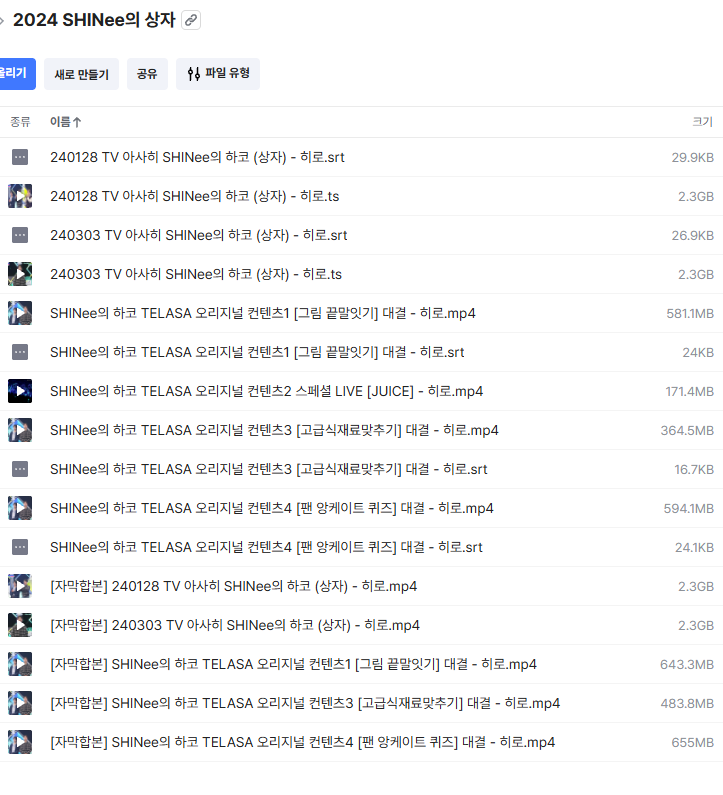Click folder title 2024 SHINee의 상자
This screenshot has height=795, width=723.
94,20
